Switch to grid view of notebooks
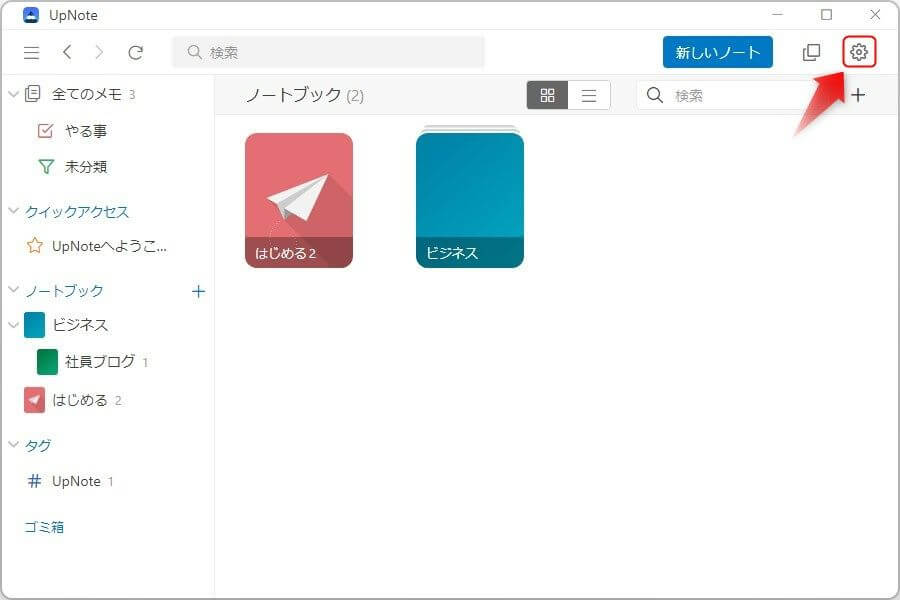The height and width of the screenshot is (600, 900). point(548,95)
